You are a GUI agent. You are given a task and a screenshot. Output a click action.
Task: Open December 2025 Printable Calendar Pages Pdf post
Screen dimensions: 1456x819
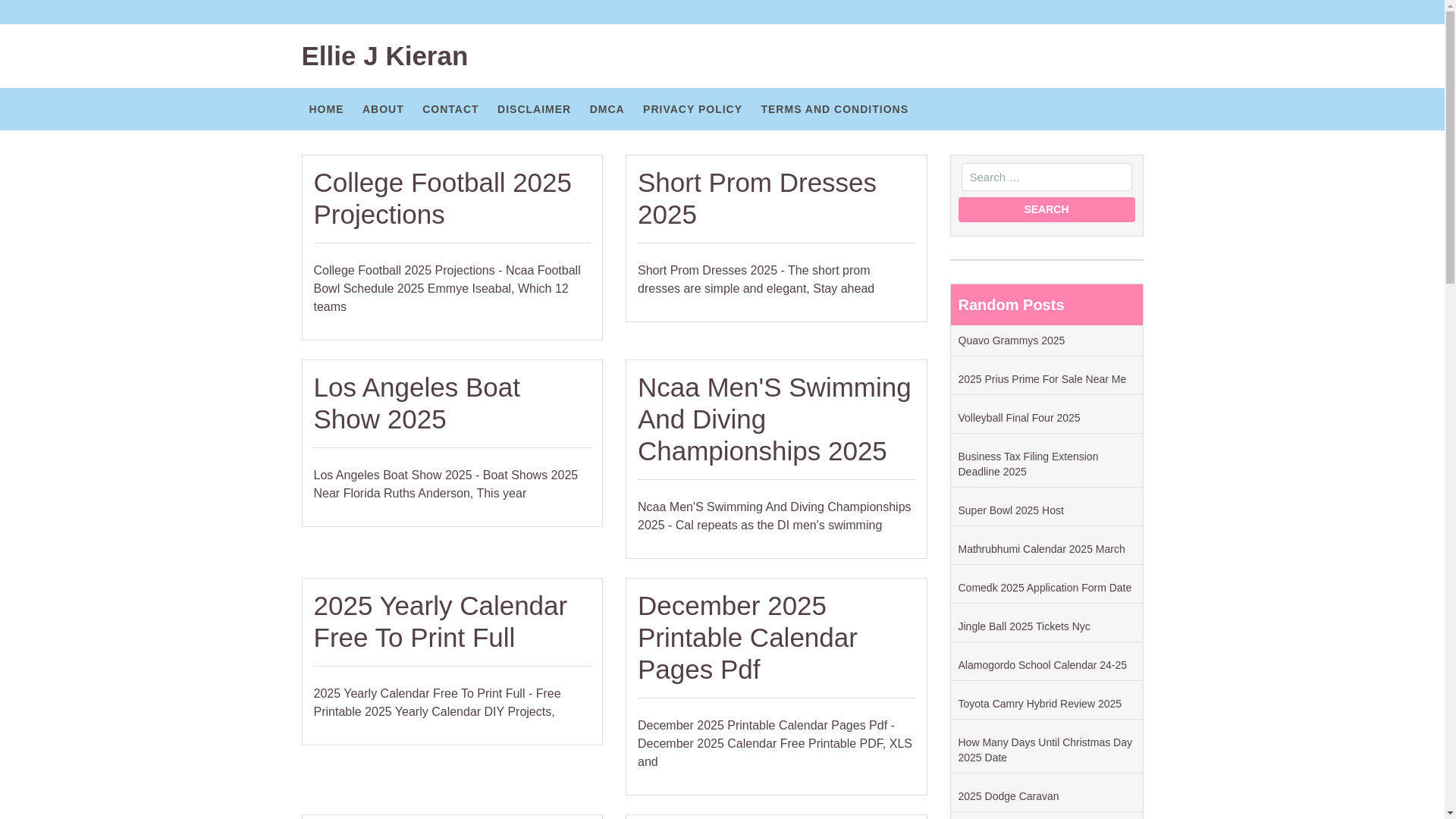pyautogui.click(x=747, y=638)
